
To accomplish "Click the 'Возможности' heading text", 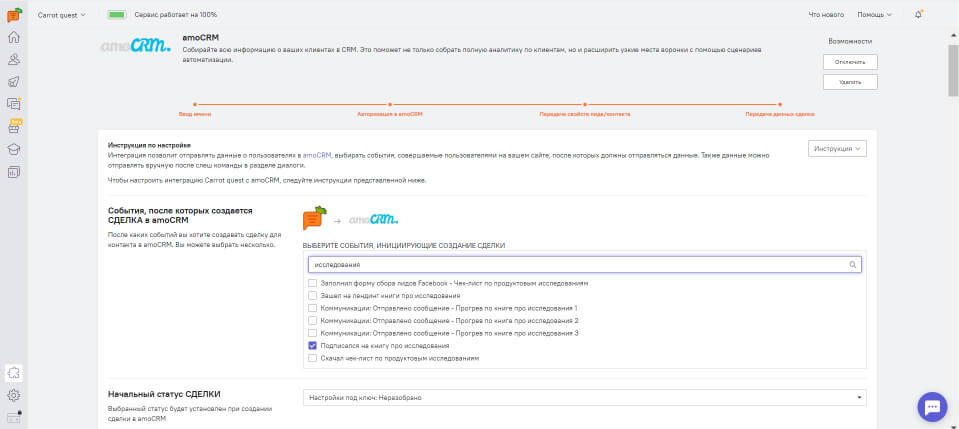I will point(850,41).
